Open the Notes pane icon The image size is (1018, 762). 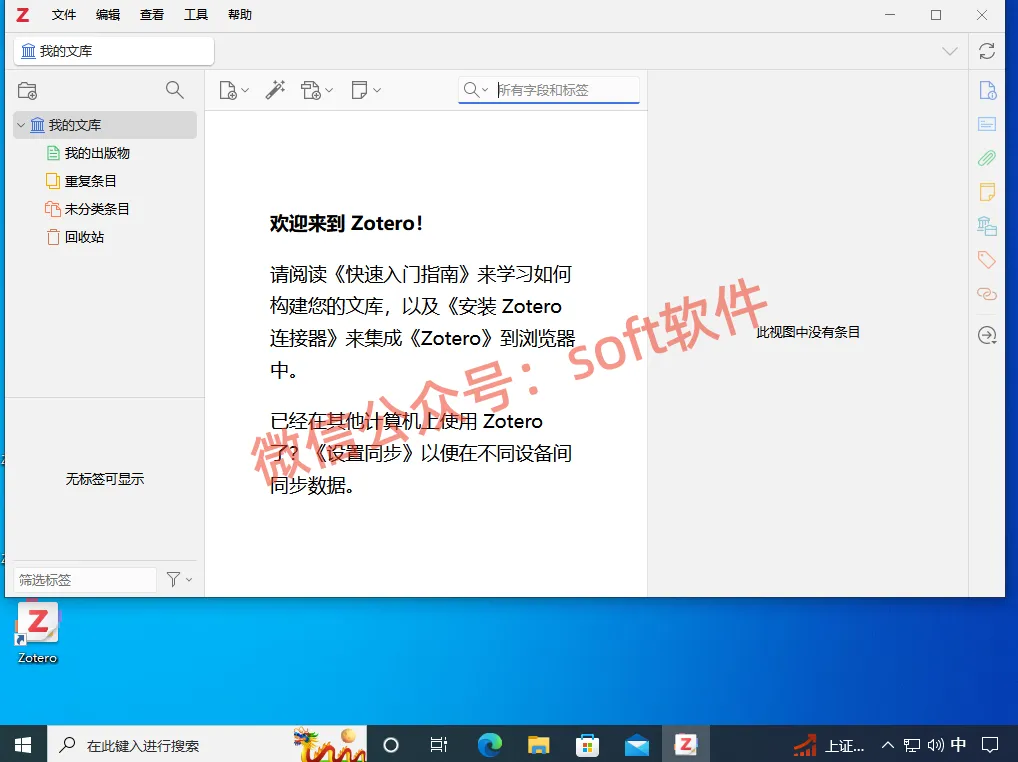pos(987,192)
